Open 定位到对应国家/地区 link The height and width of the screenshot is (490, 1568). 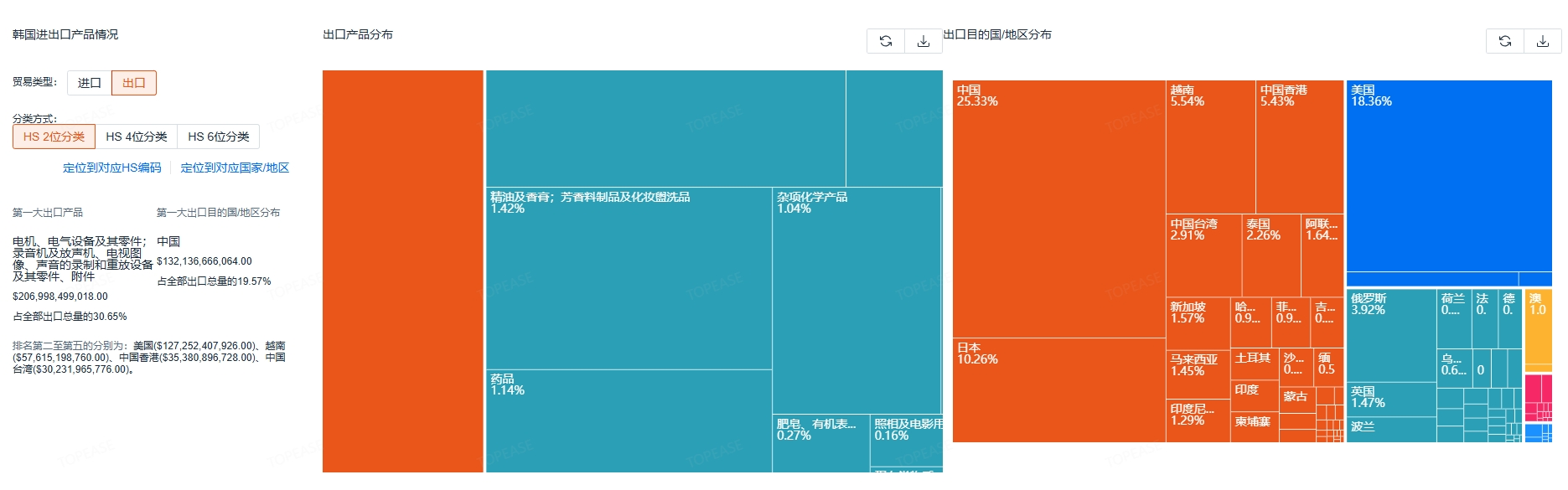click(235, 168)
